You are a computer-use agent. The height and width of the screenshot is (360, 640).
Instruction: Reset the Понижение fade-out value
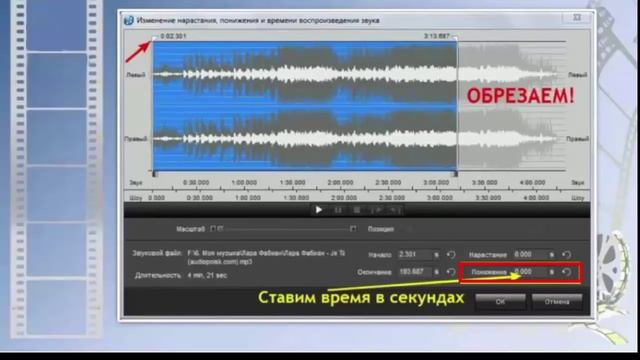566,272
